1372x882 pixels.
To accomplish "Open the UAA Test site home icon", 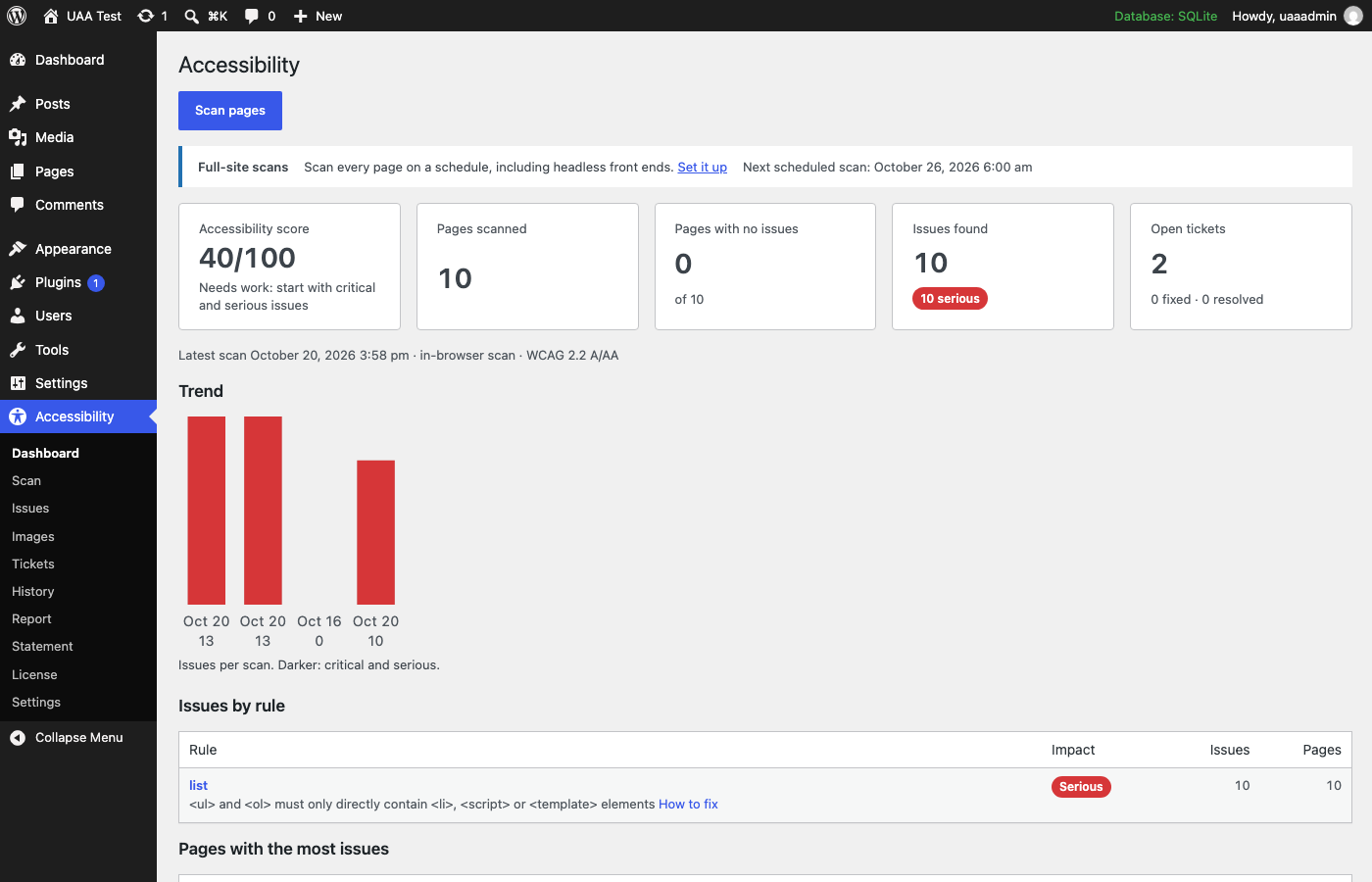I will point(51,16).
